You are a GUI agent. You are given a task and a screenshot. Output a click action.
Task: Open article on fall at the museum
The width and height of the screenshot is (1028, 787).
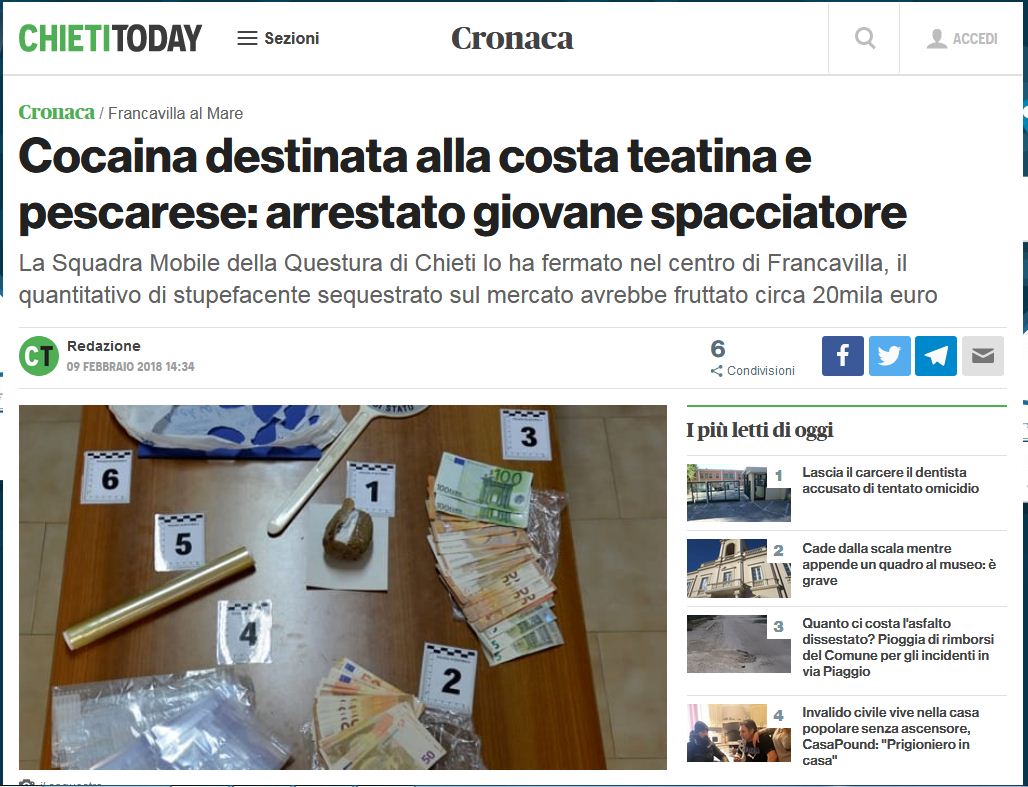899,564
